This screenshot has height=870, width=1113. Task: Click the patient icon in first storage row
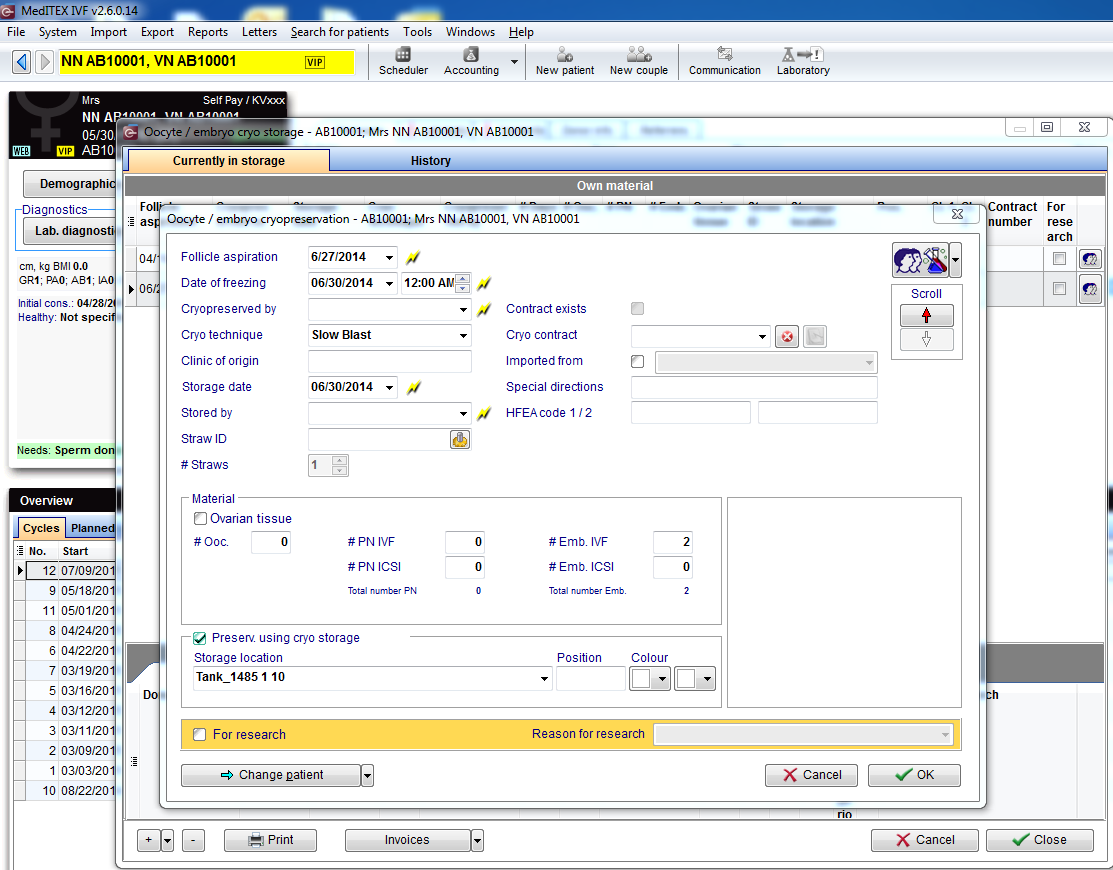pyautogui.click(x=1090, y=259)
